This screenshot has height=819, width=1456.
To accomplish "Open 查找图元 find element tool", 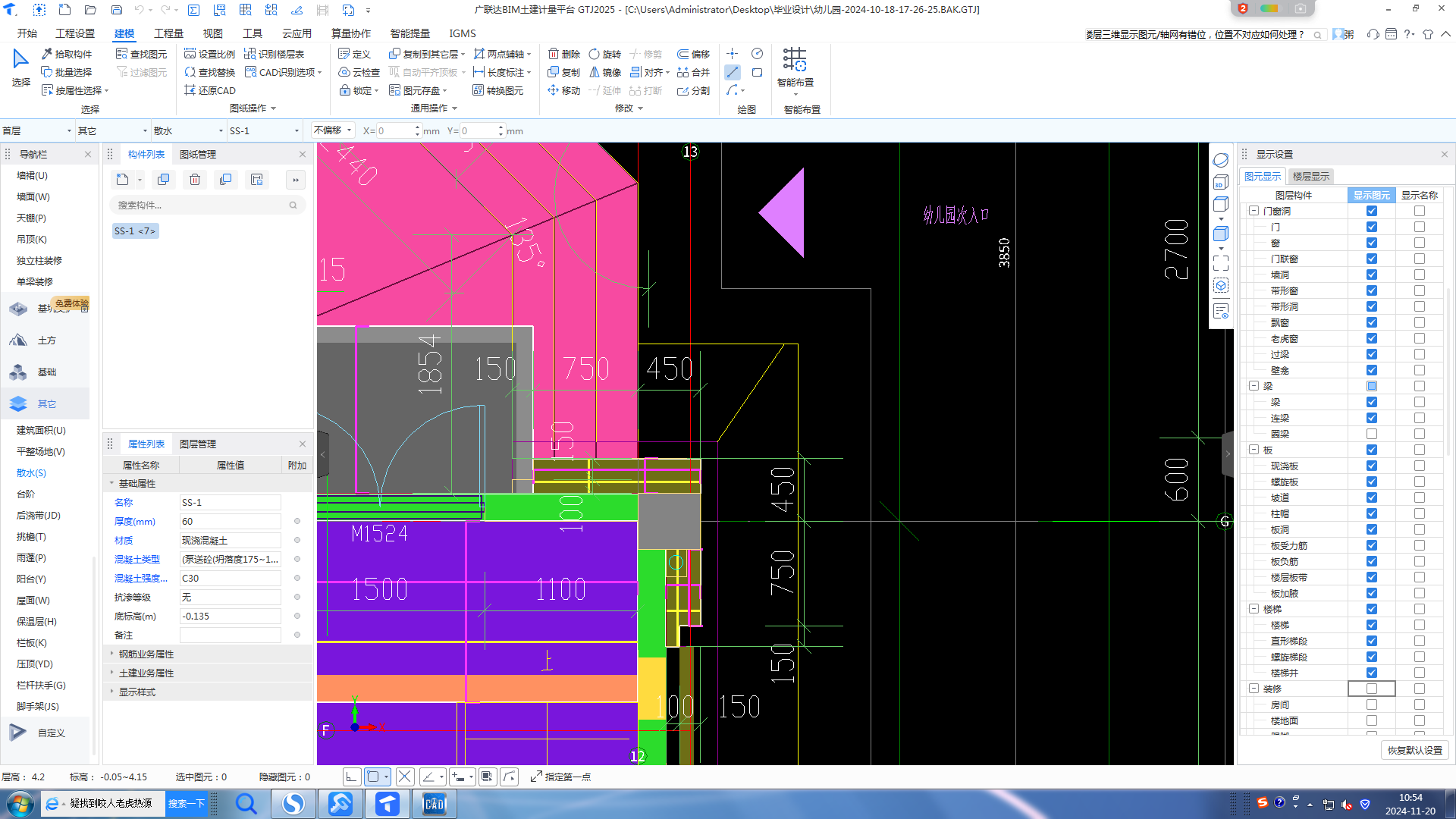I will (x=141, y=54).
